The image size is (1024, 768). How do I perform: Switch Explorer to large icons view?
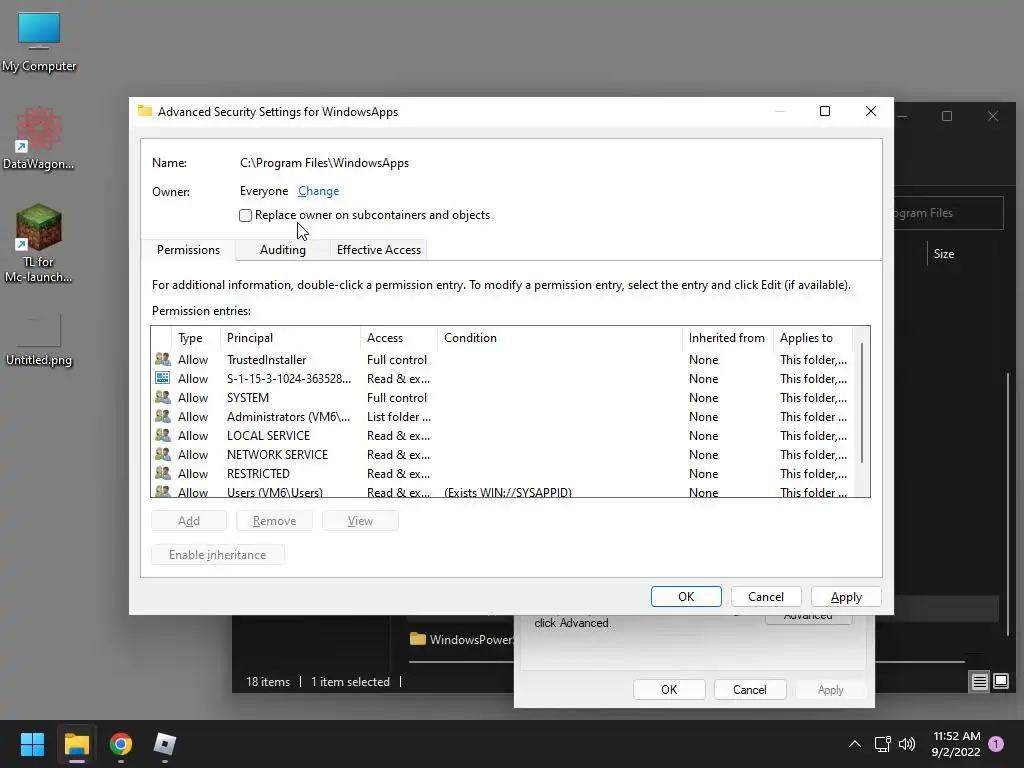point(1000,682)
